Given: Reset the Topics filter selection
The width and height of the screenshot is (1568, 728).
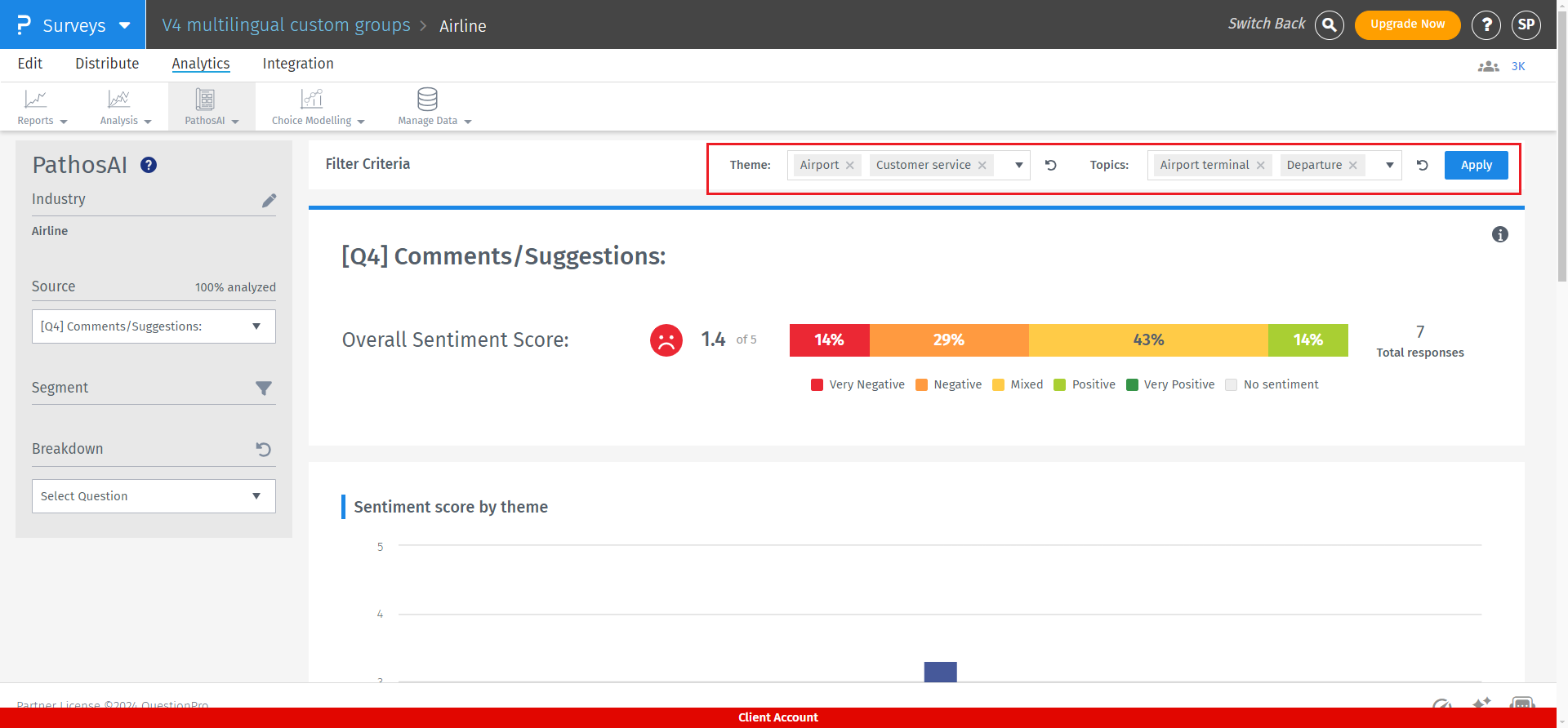Looking at the screenshot, I should 1423,165.
